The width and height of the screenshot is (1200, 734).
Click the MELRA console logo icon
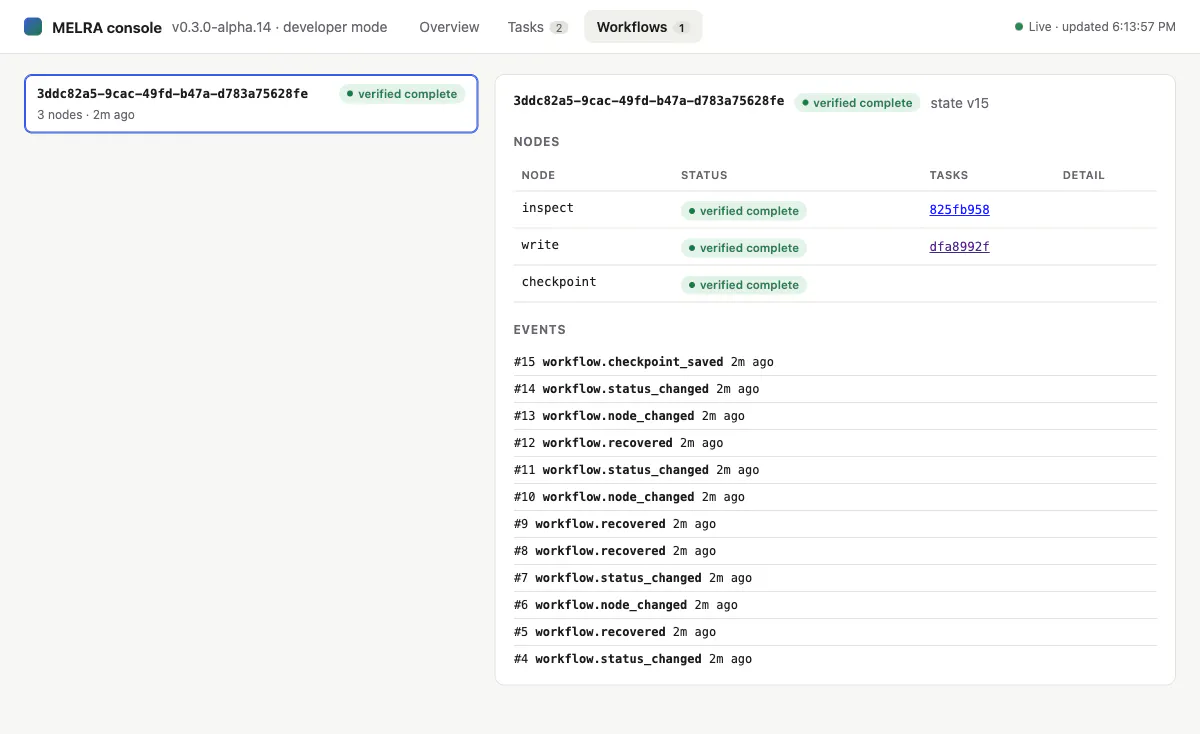click(33, 27)
